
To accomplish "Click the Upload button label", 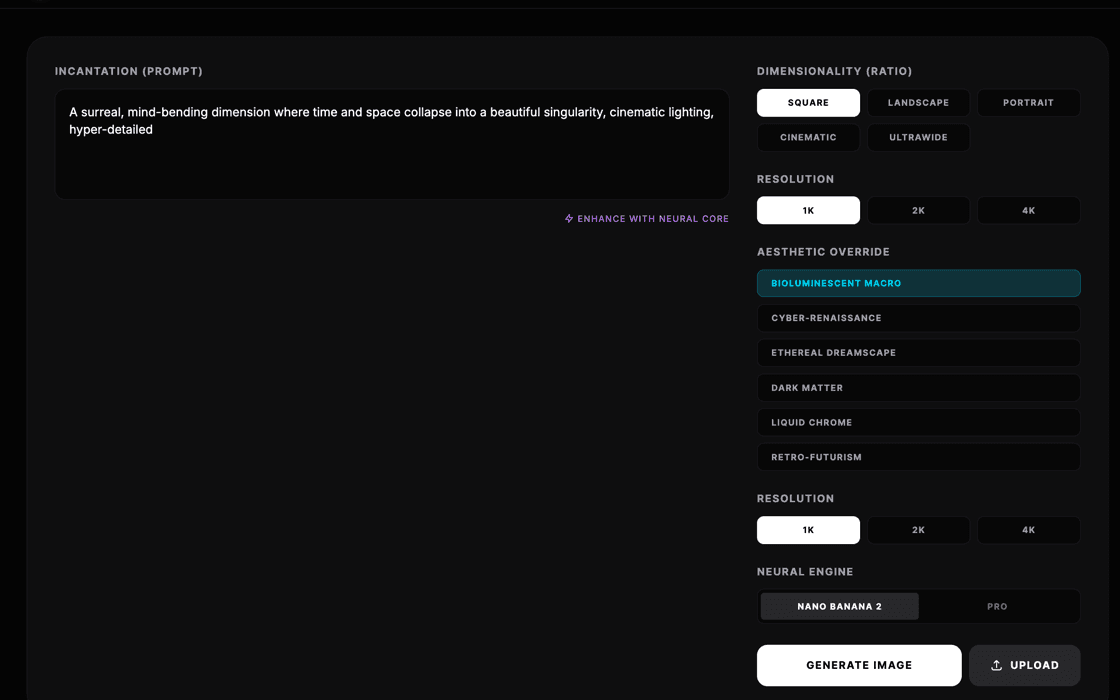I will (x=1034, y=665).
